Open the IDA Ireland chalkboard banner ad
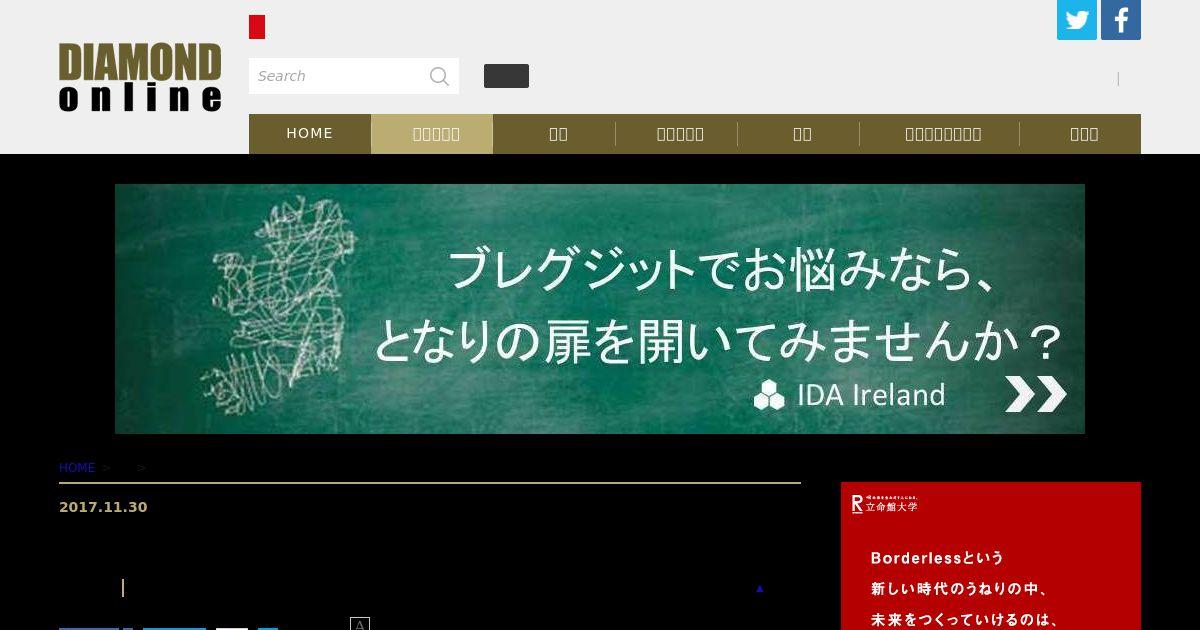1200x630 pixels. pyautogui.click(x=600, y=309)
